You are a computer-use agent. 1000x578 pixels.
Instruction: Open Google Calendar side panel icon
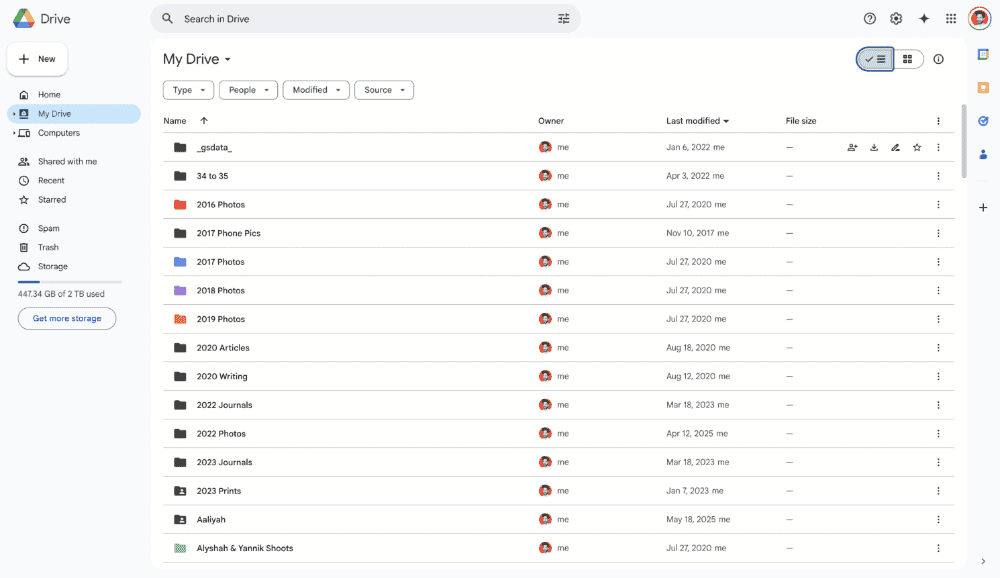[983, 55]
